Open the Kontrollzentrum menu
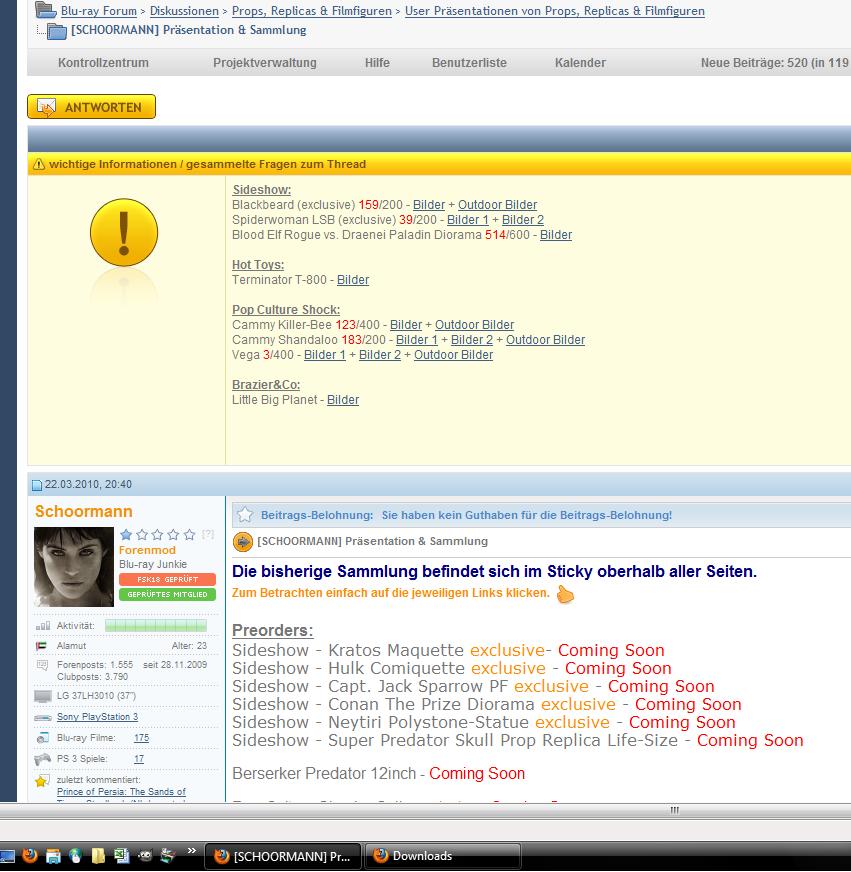This screenshot has height=872, width=851. point(103,63)
